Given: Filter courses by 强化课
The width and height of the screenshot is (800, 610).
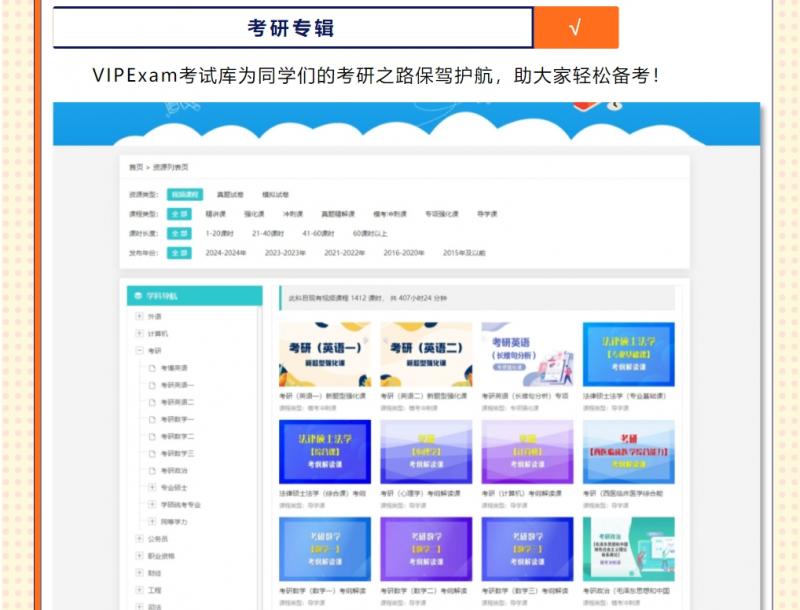Looking at the screenshot, I should 254,214.
